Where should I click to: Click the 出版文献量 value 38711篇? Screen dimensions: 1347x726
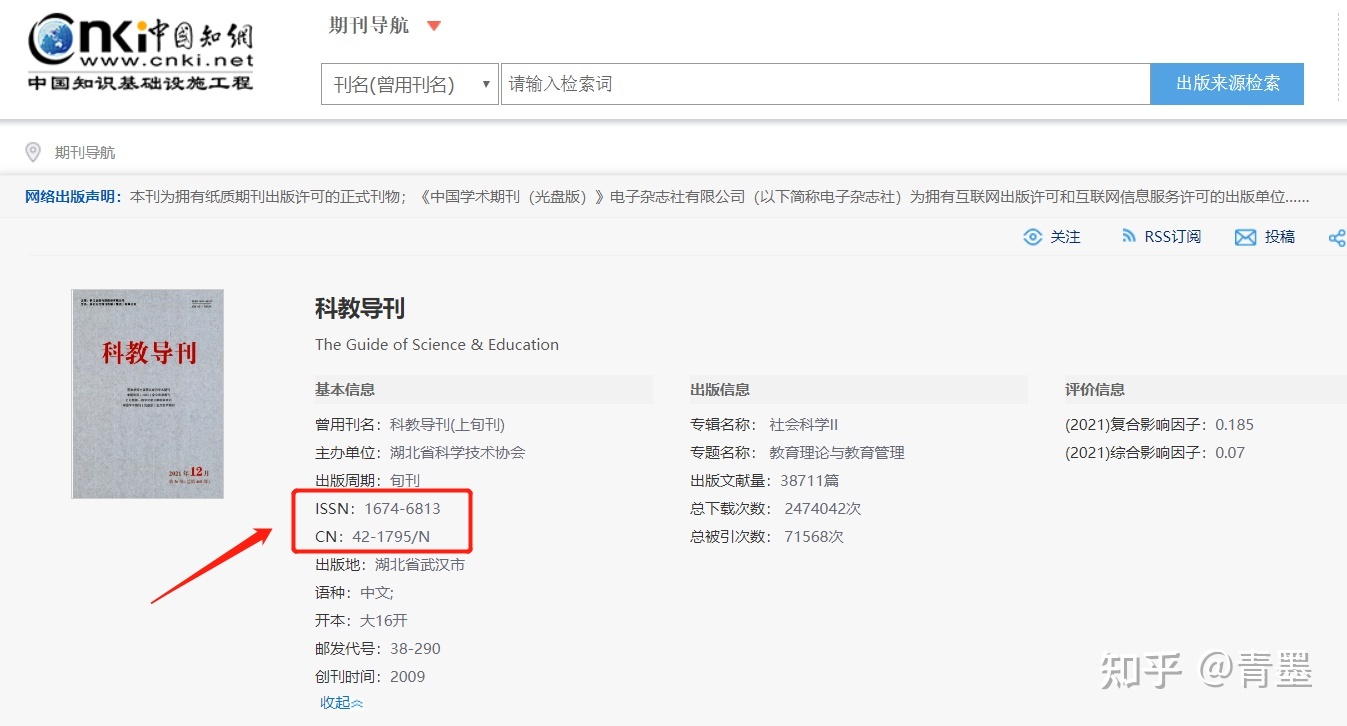click(810, 481)
